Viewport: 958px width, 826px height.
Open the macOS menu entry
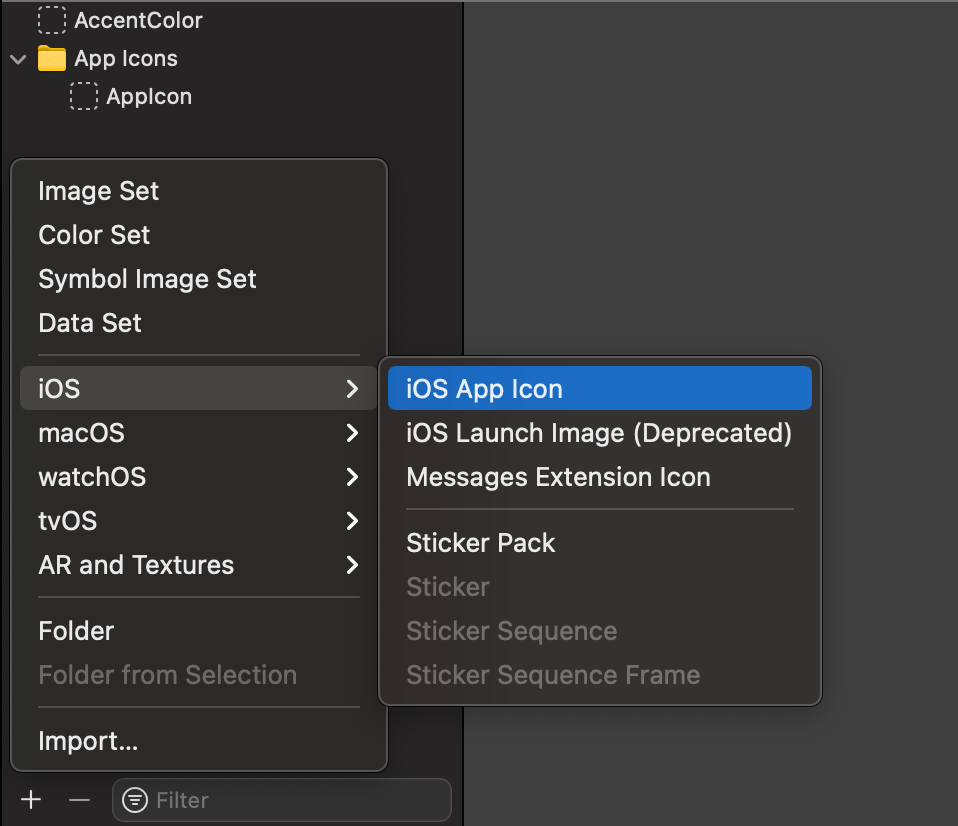tap(199, 433)
